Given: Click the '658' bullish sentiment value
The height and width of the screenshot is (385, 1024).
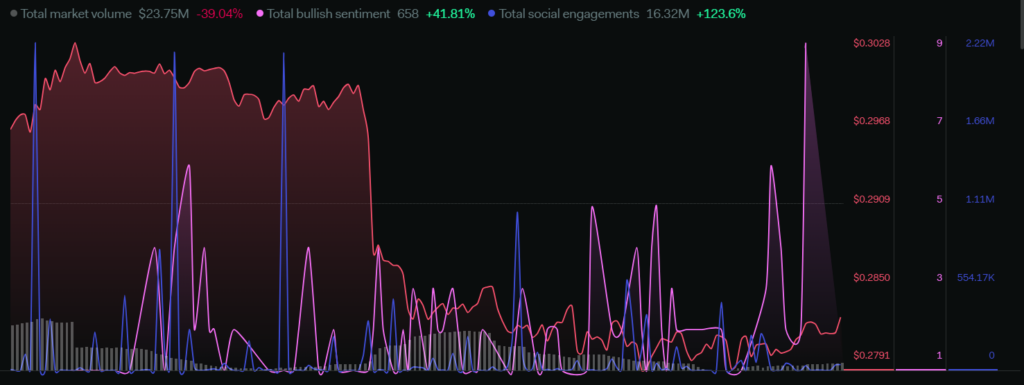Looking at the screenshot, I should click(408, 13).
